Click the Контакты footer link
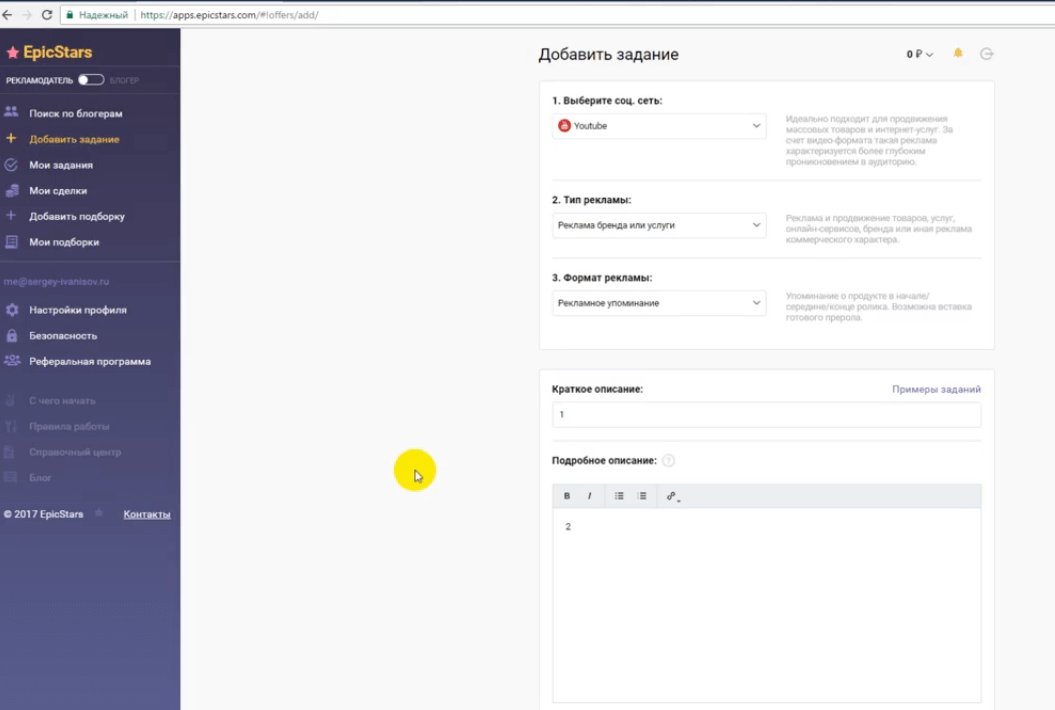The image size is (1055, 710). (x=146, y=514)
